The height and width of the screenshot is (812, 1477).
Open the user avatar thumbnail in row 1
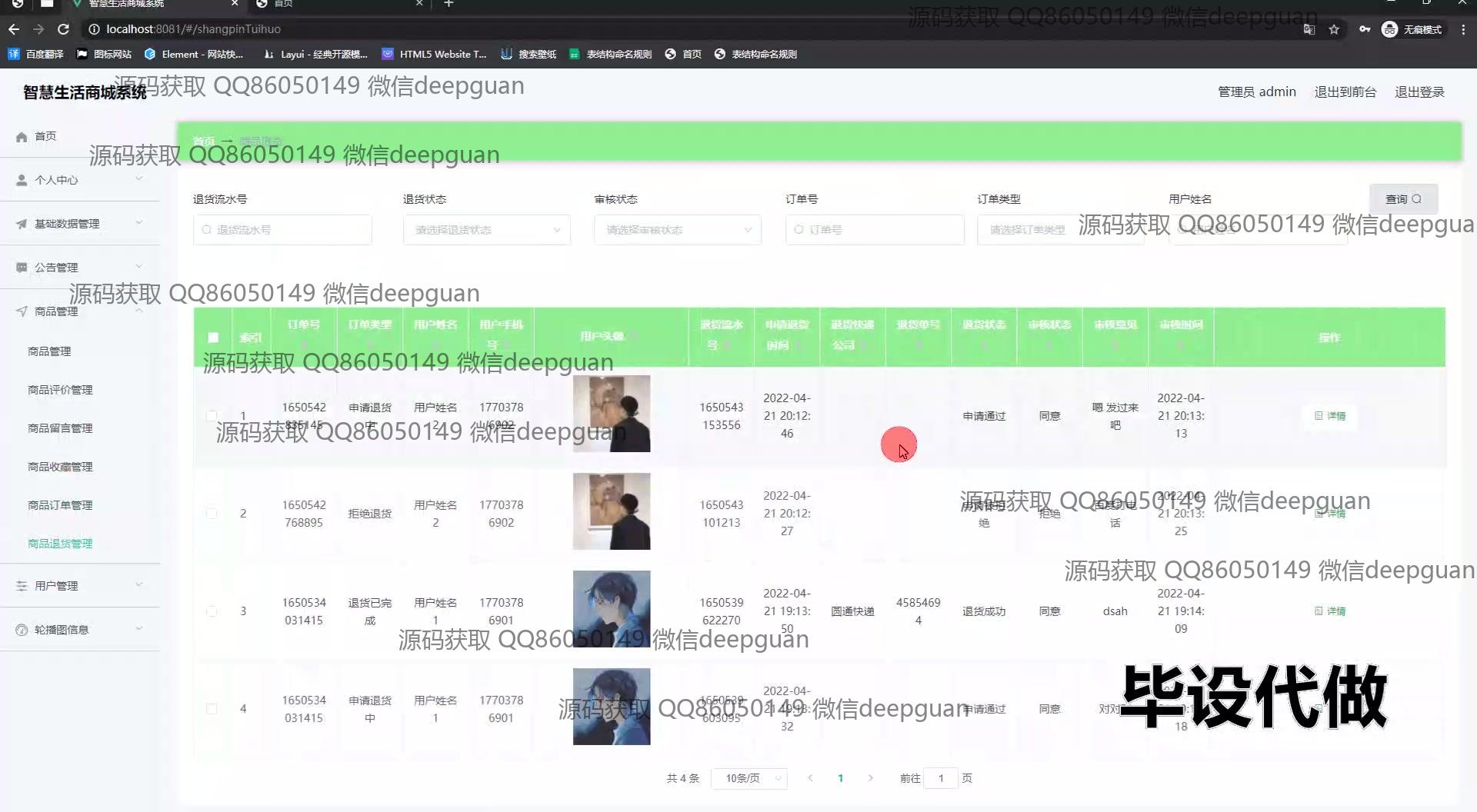click(x=611, y=414)
